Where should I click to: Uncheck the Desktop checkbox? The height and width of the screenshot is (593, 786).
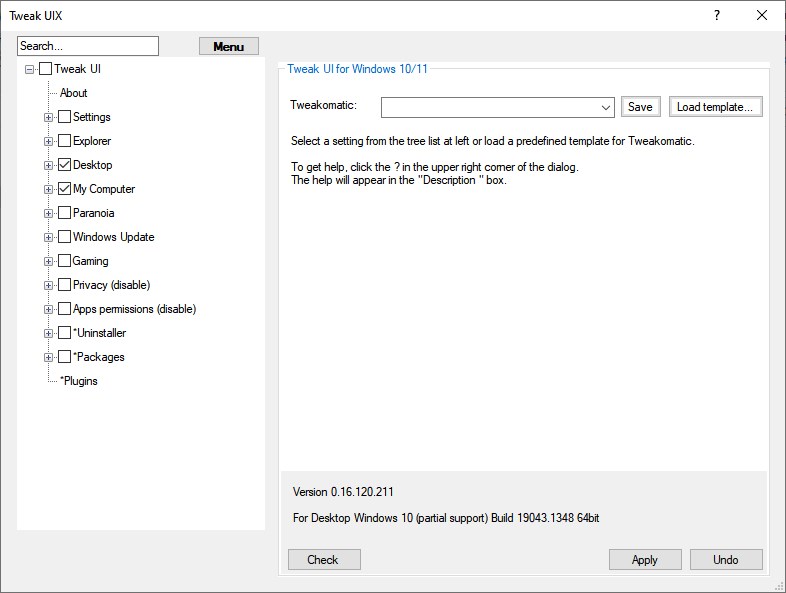click(64, 165)
